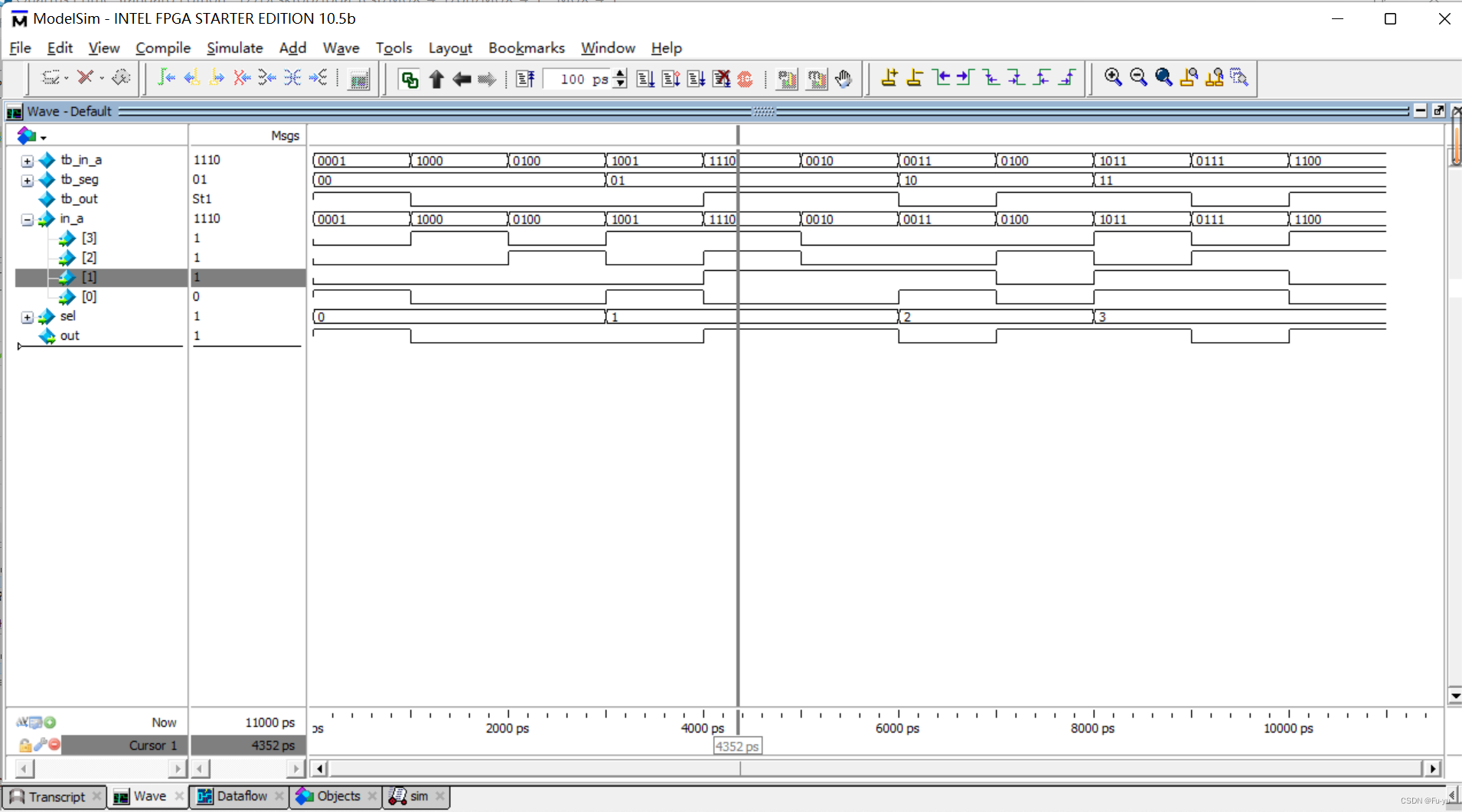Open dropdown next to the red X icon
Viewport: 1462px width, 812px height.
point(100,78)
